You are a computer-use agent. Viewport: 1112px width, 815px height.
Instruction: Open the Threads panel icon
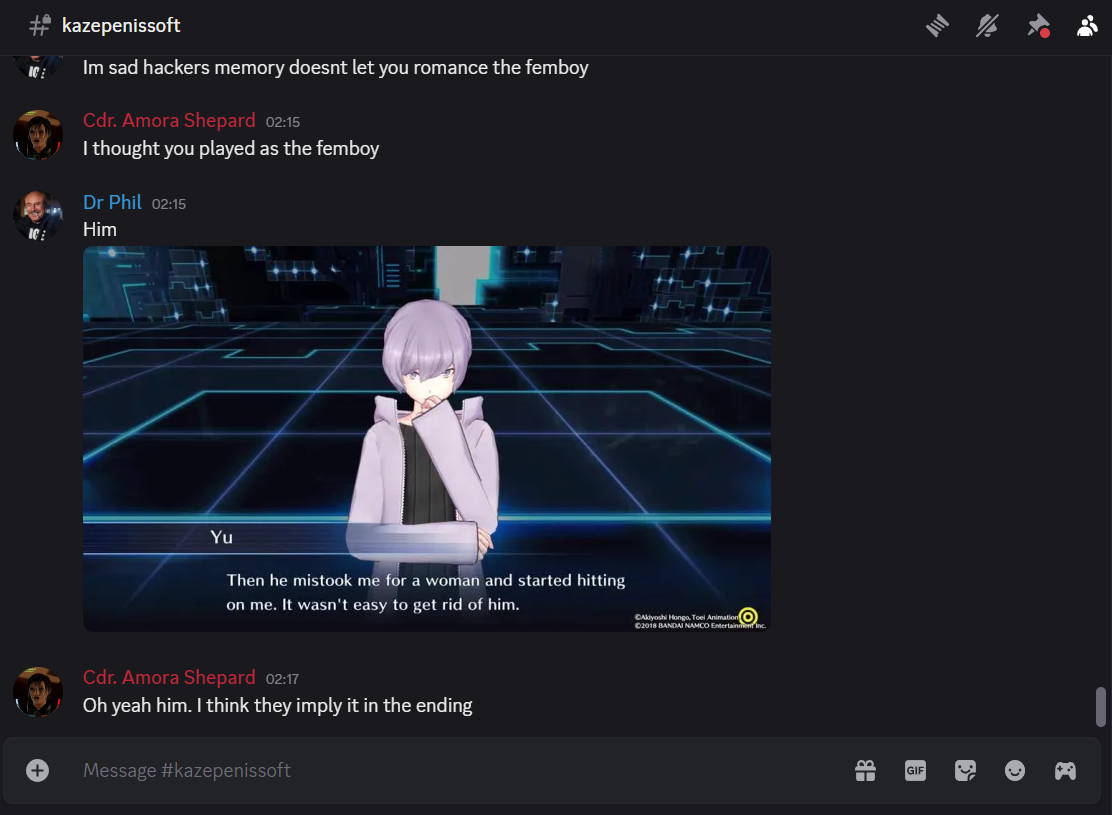(x=937, y=26)
